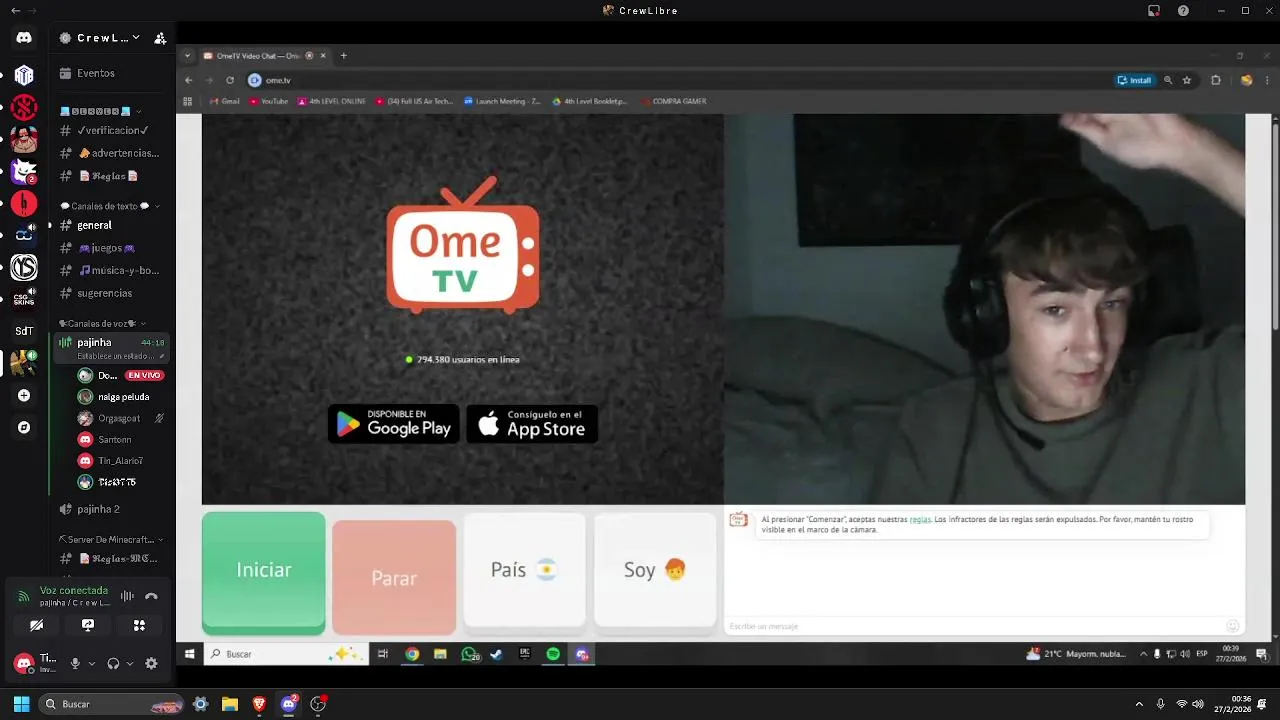Open the YouTube bookmark

(268, 101)
